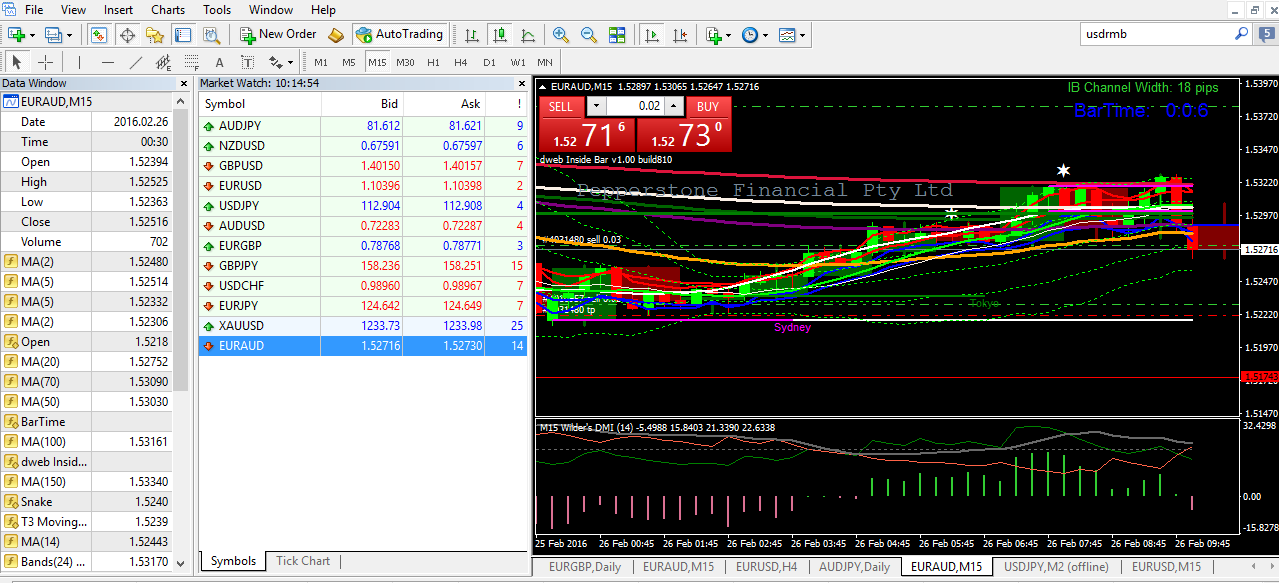The width and height of the screenshot is (1279, 583).
Task: Switch timeframe to H1
Action: coord(433,62)
